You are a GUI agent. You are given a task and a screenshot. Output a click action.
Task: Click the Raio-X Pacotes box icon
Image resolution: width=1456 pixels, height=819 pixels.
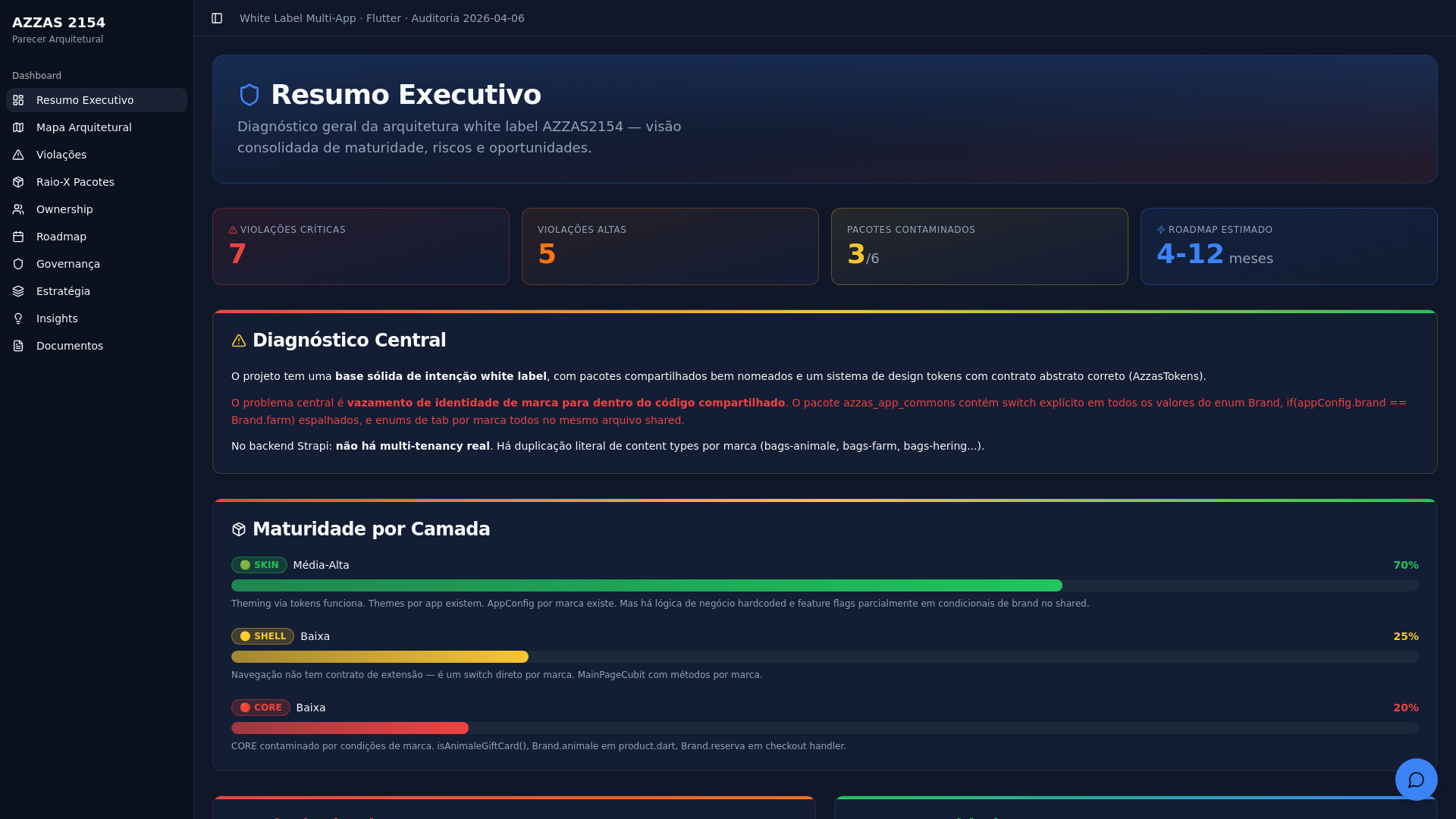[18, 182]
